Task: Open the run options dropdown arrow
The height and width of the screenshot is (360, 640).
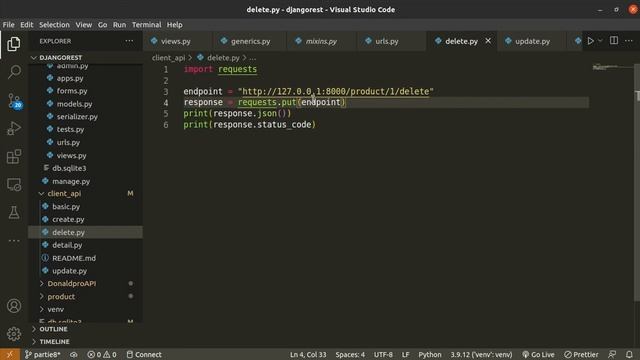Action: (600, 41)
